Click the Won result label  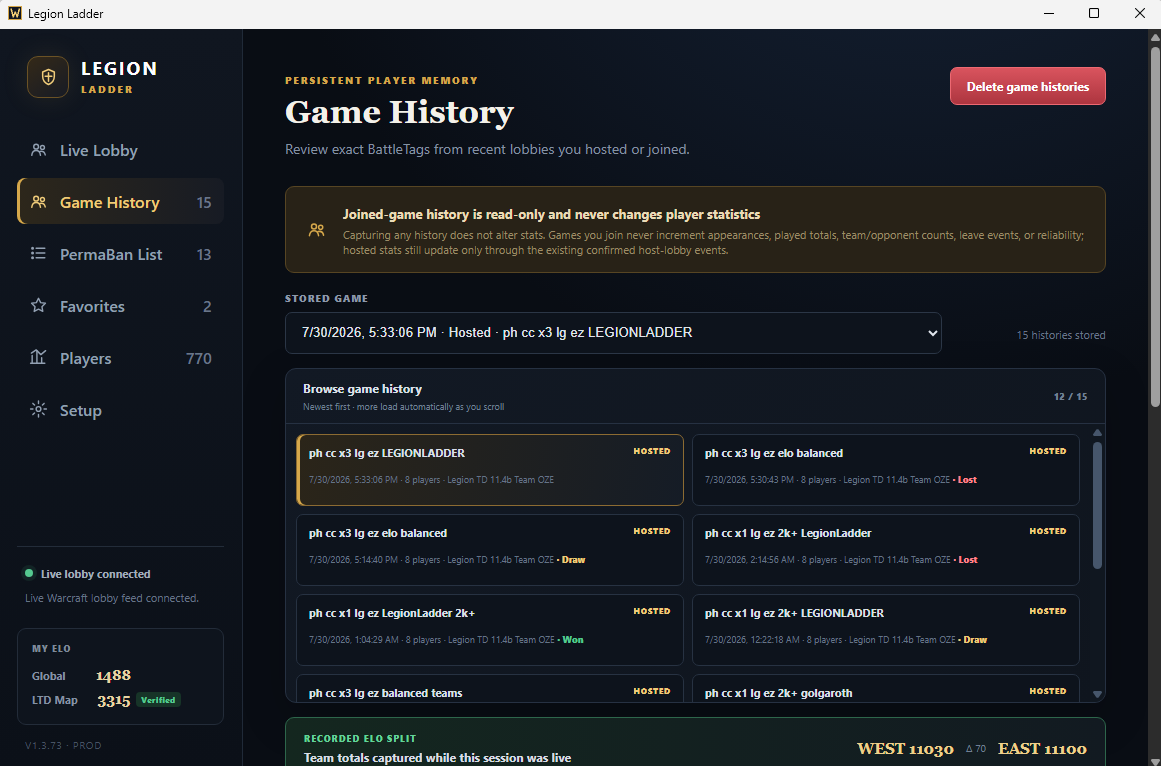573,639
